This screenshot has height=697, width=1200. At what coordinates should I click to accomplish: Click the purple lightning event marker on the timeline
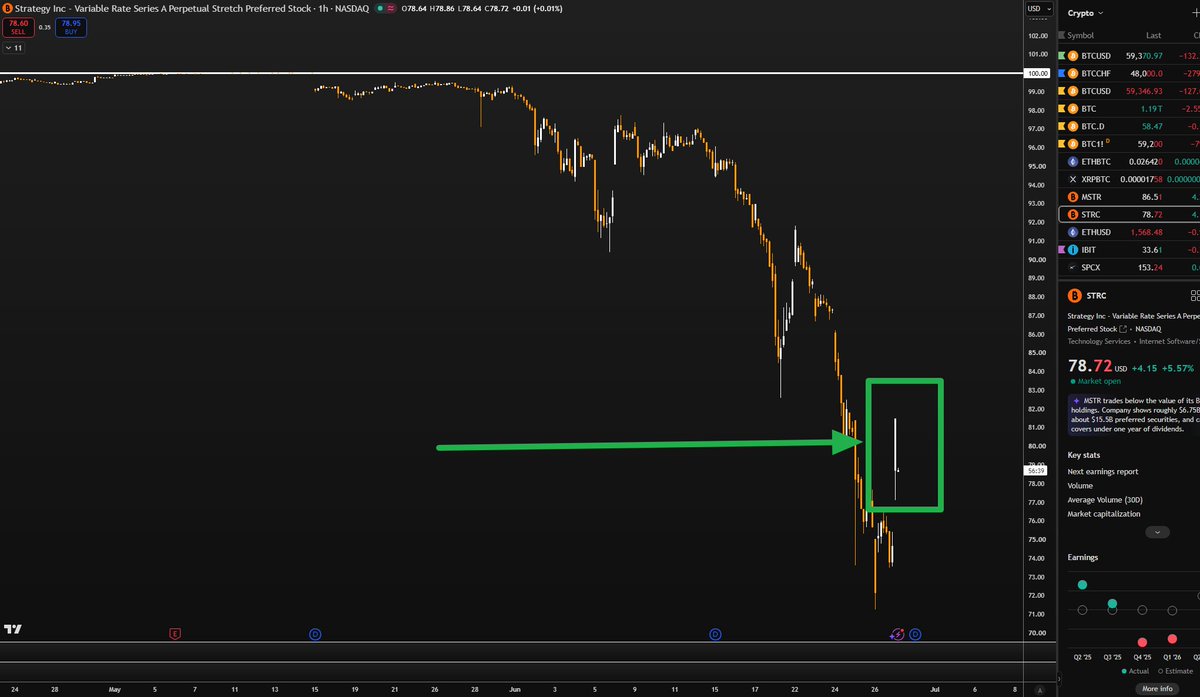tap(897, 633)
